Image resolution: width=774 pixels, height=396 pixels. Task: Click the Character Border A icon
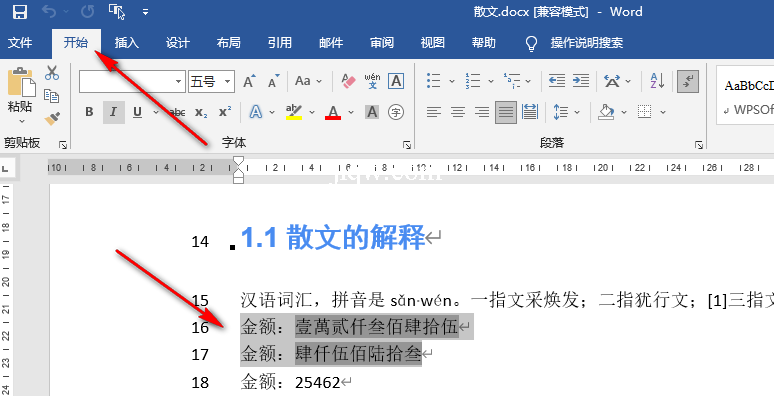(396, 81)
